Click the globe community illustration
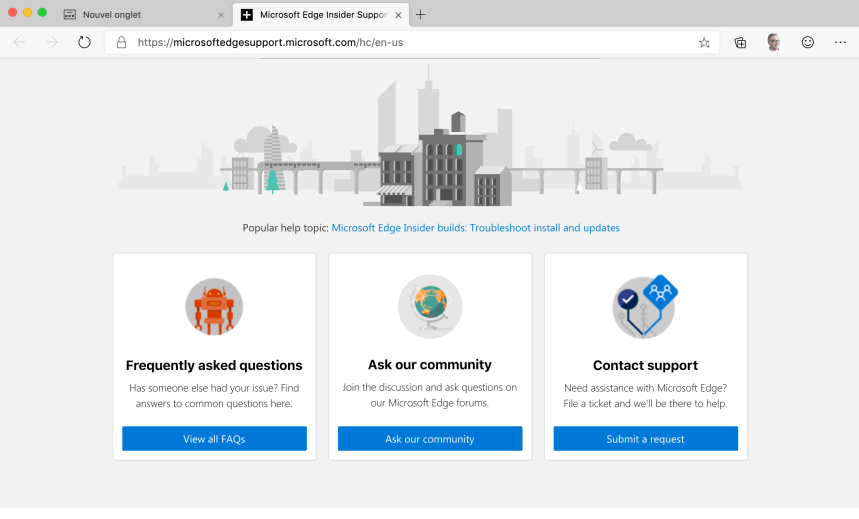Image resolution: width=859 pixels, height=519 pixels. click(x=430, y=306)
